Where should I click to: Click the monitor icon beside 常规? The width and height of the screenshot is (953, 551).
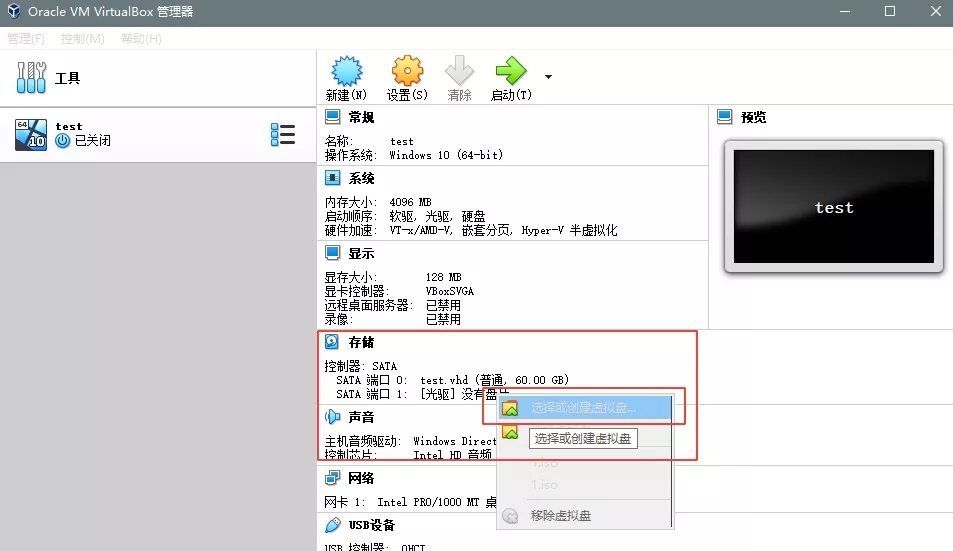pyautogui.click(x=332, y=117)
